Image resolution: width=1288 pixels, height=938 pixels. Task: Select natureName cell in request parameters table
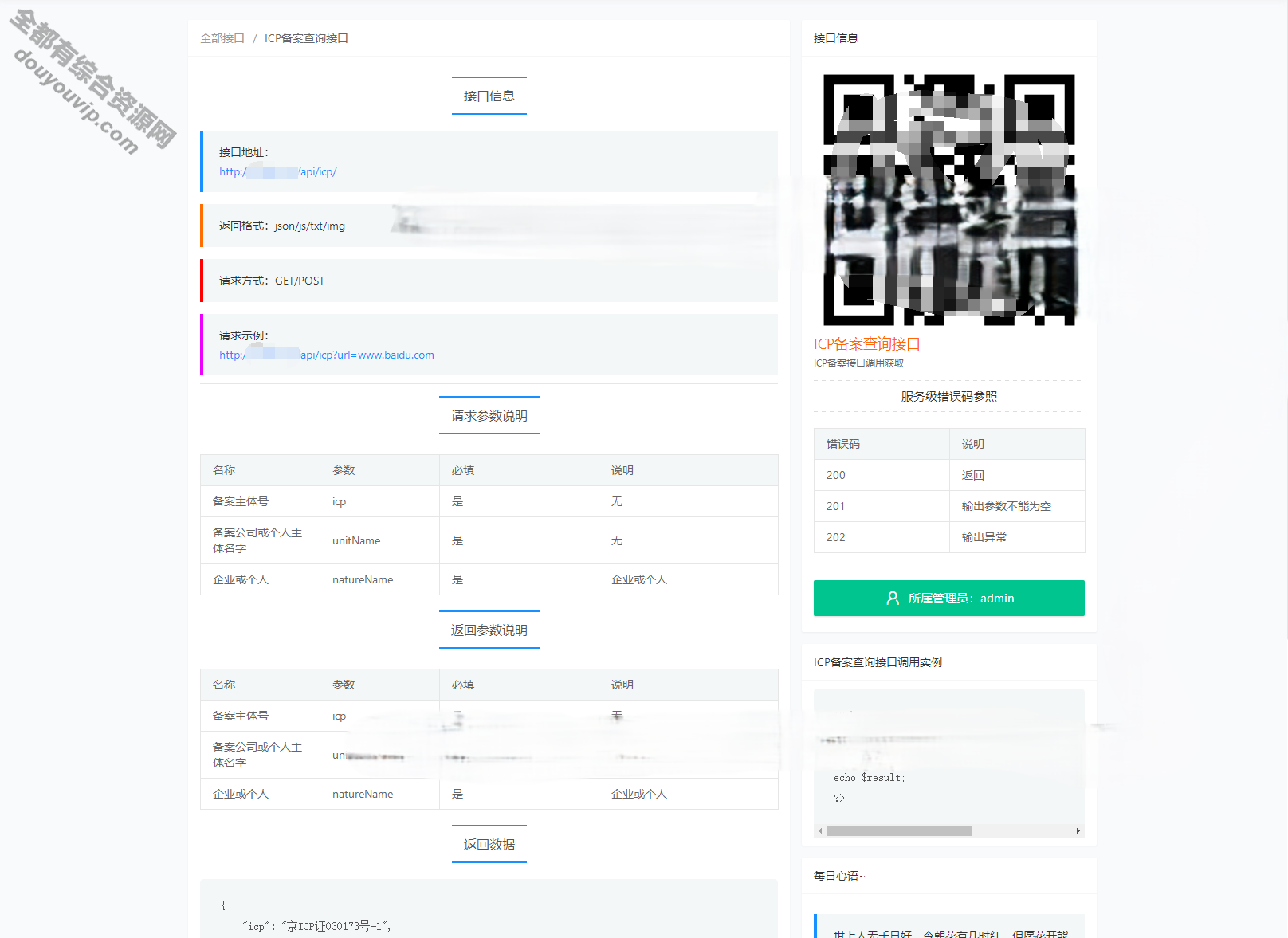pyautogui.click(x=379, y=579)
